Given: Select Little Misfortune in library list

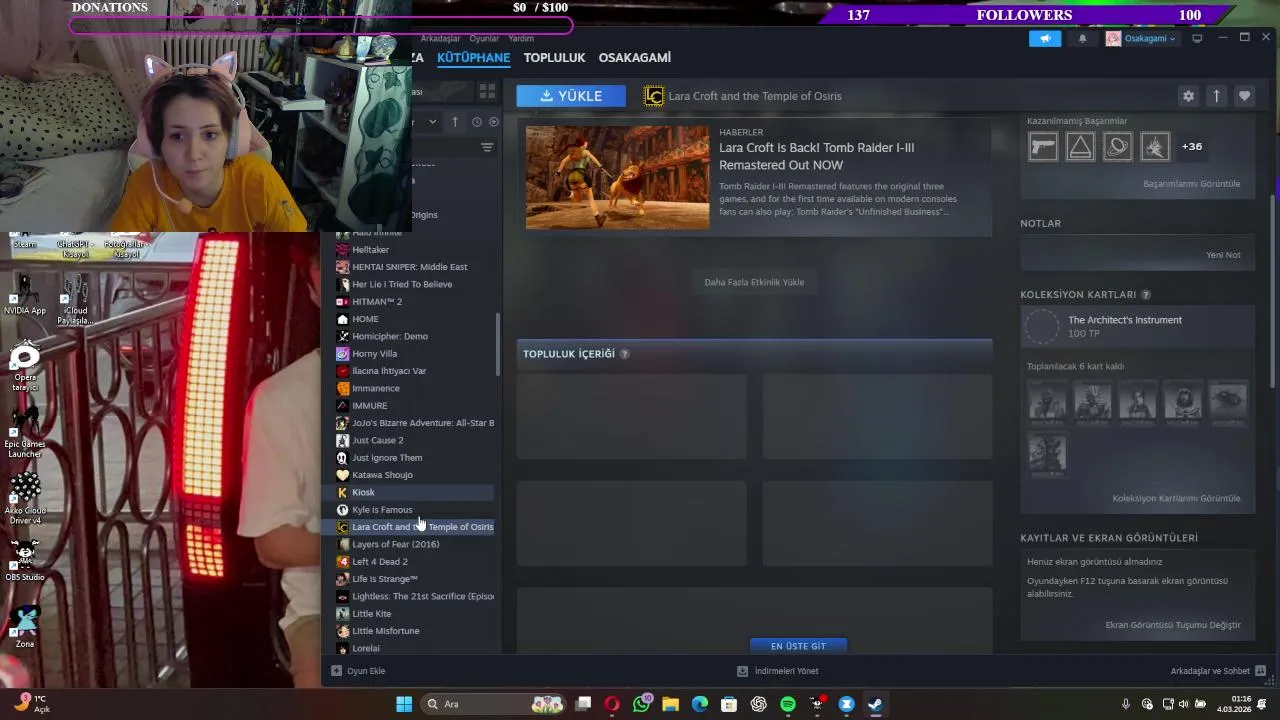Looking at the screenshot, I should click(385, 631).
